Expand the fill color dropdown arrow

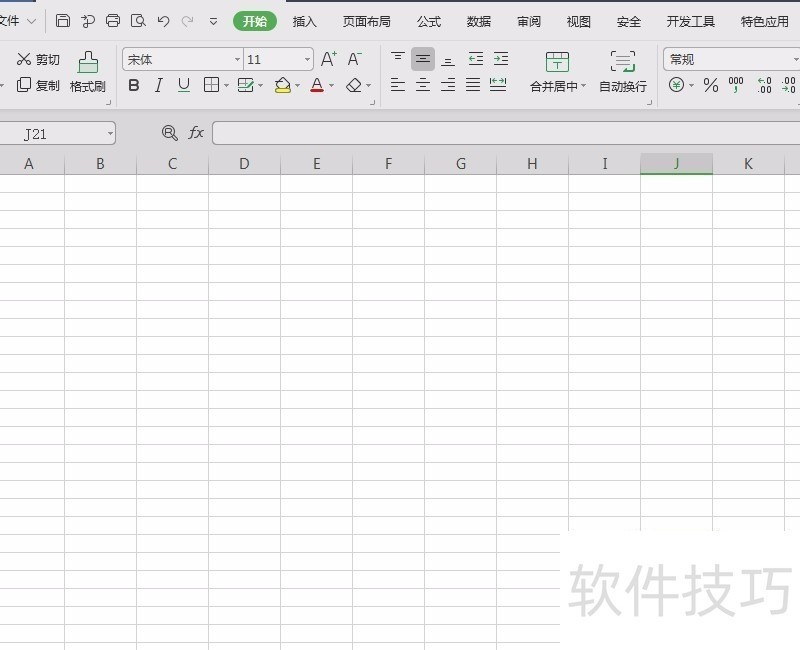click(x=297, y=86)
